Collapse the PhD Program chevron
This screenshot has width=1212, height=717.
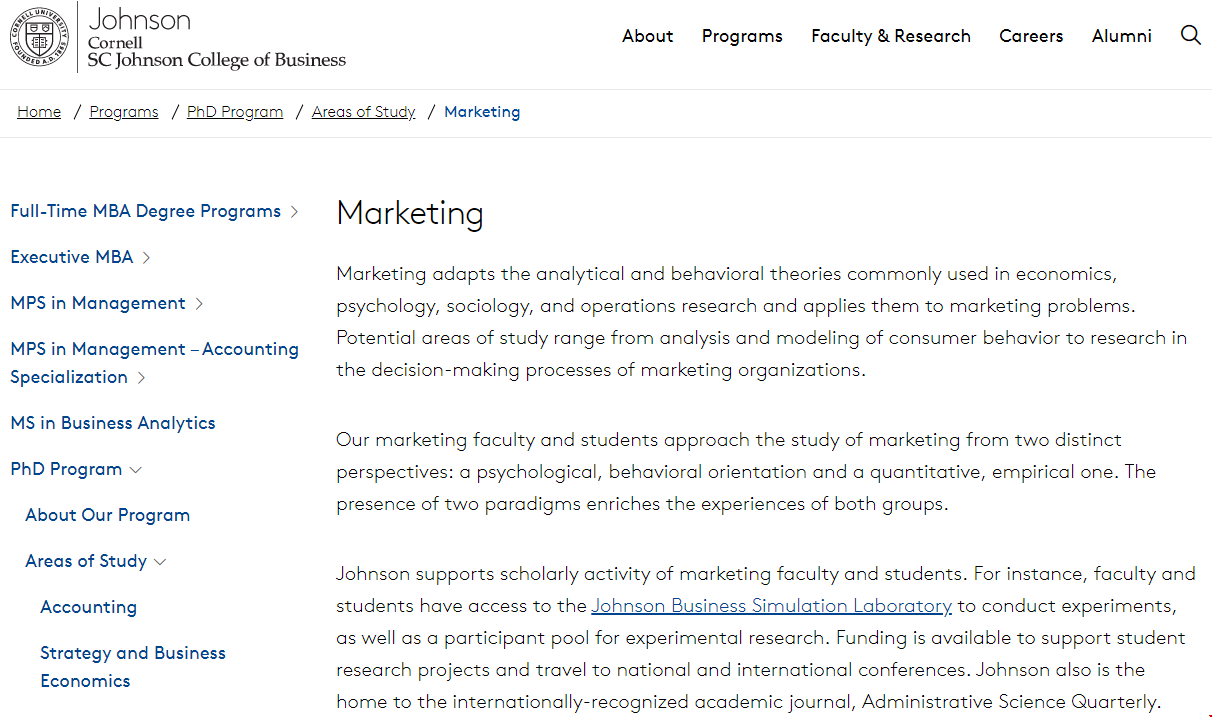point(136,470)
